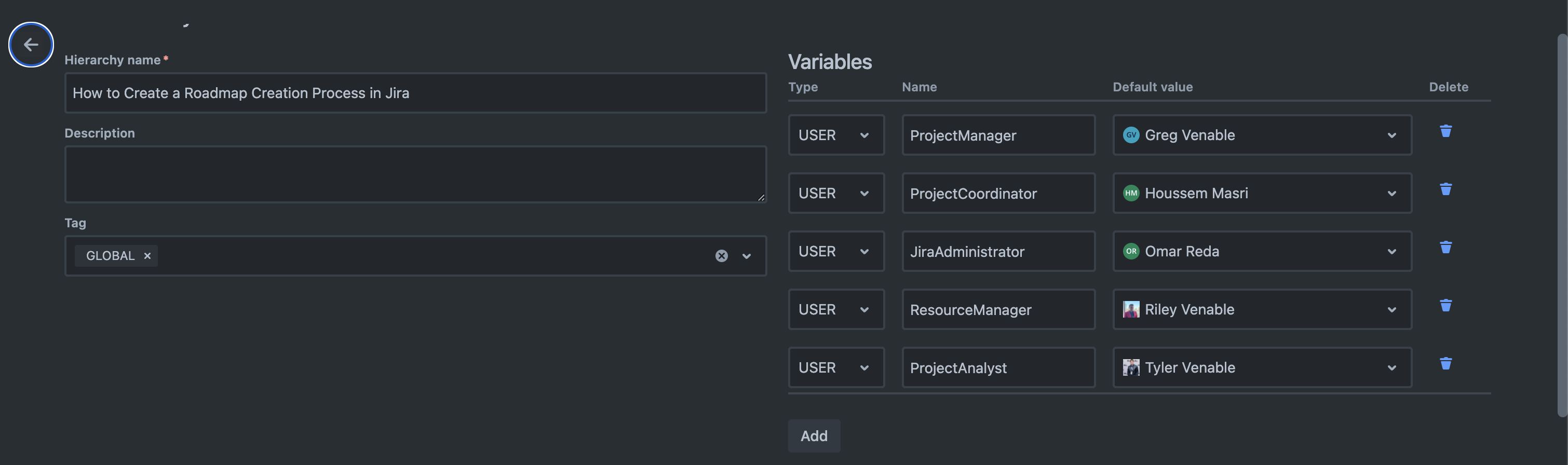The height and width of the screenshot is (465, 1568).
Task: Focus the Description text area
Action: (415, 174)
